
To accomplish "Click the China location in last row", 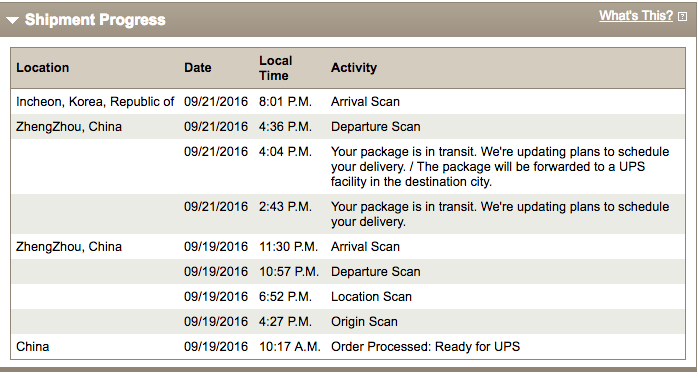I will click(x=32, y=346).
